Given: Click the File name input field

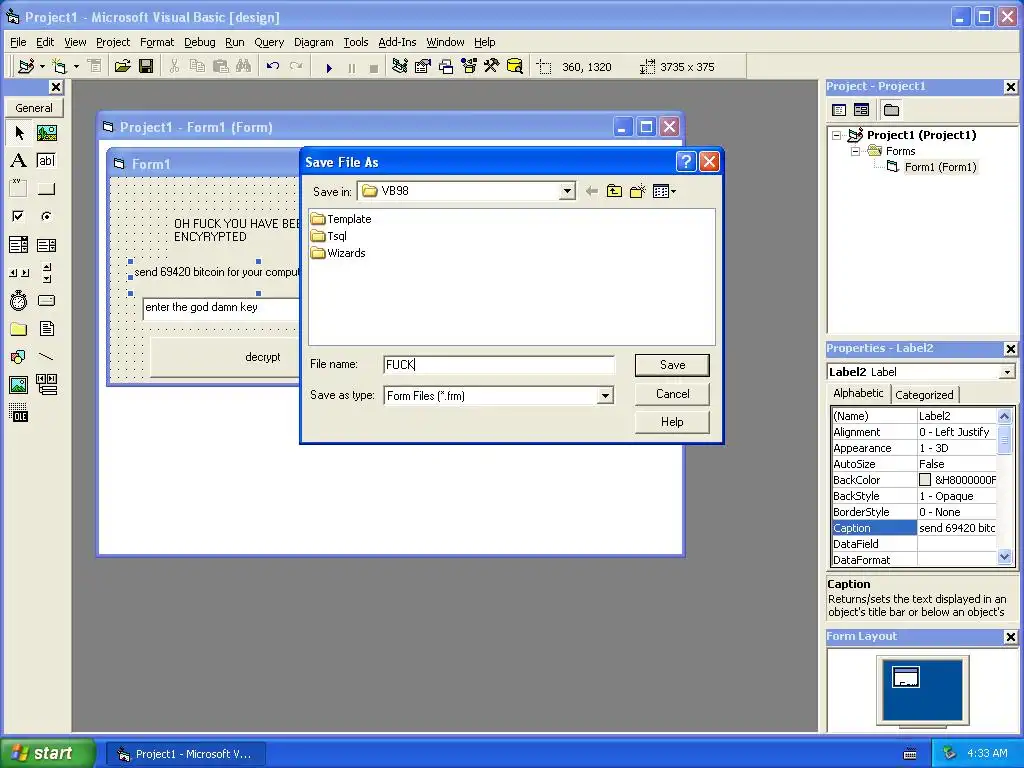Looking at the screenshot, I should pyautogui.click(x=499, y=365).
